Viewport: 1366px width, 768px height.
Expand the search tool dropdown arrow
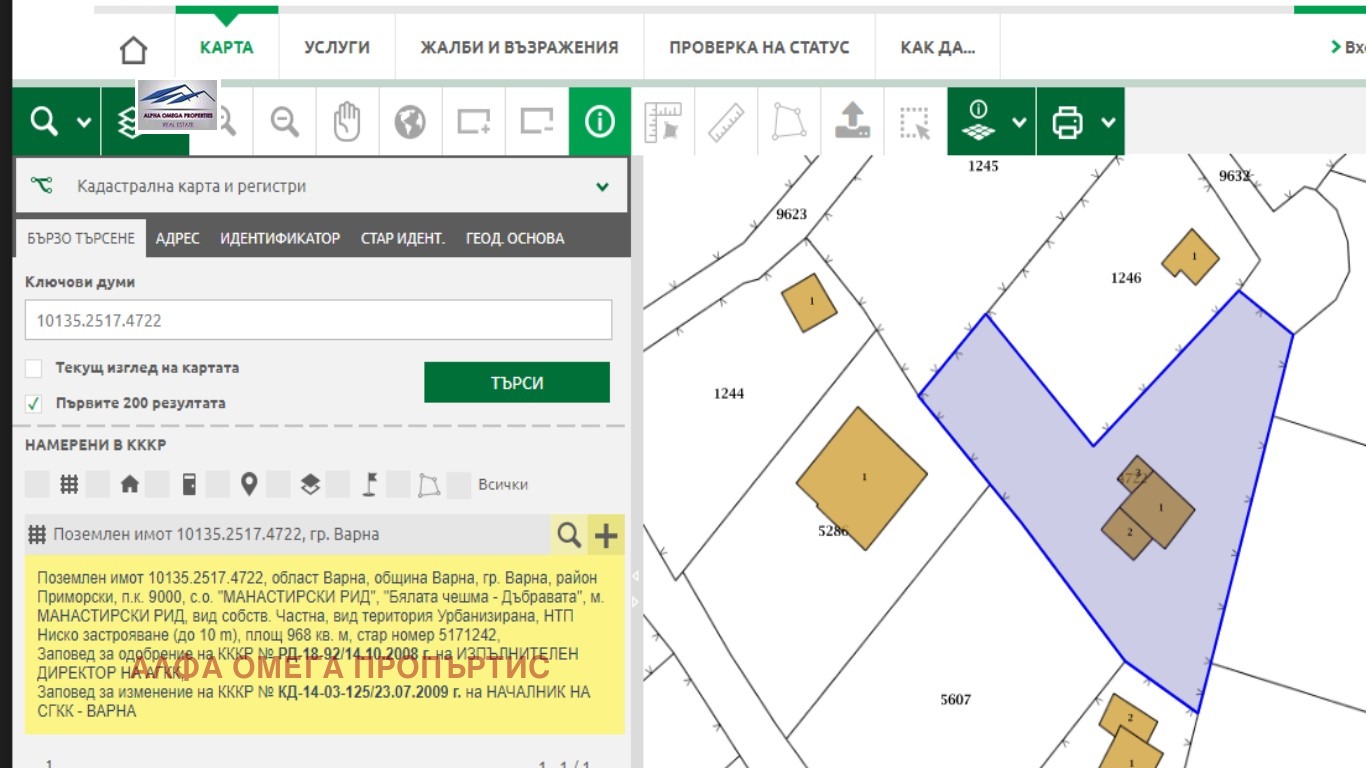click(x=85, y=122)
